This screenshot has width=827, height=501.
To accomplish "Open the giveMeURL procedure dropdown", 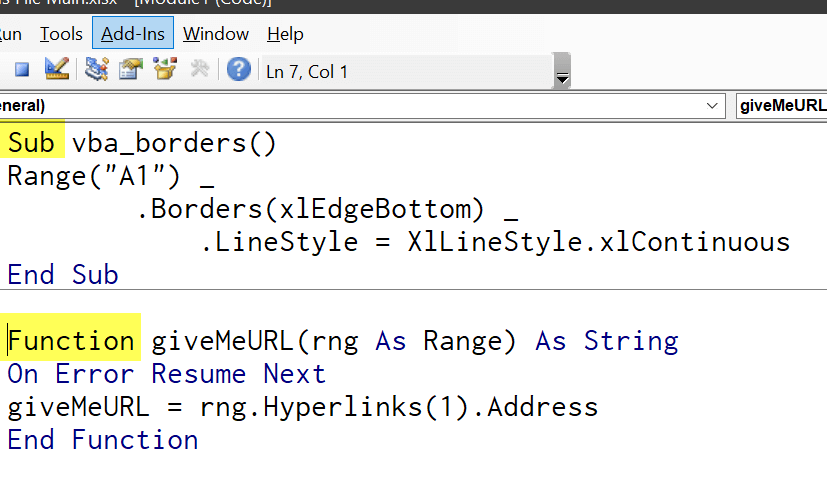I will click(780, 105).
